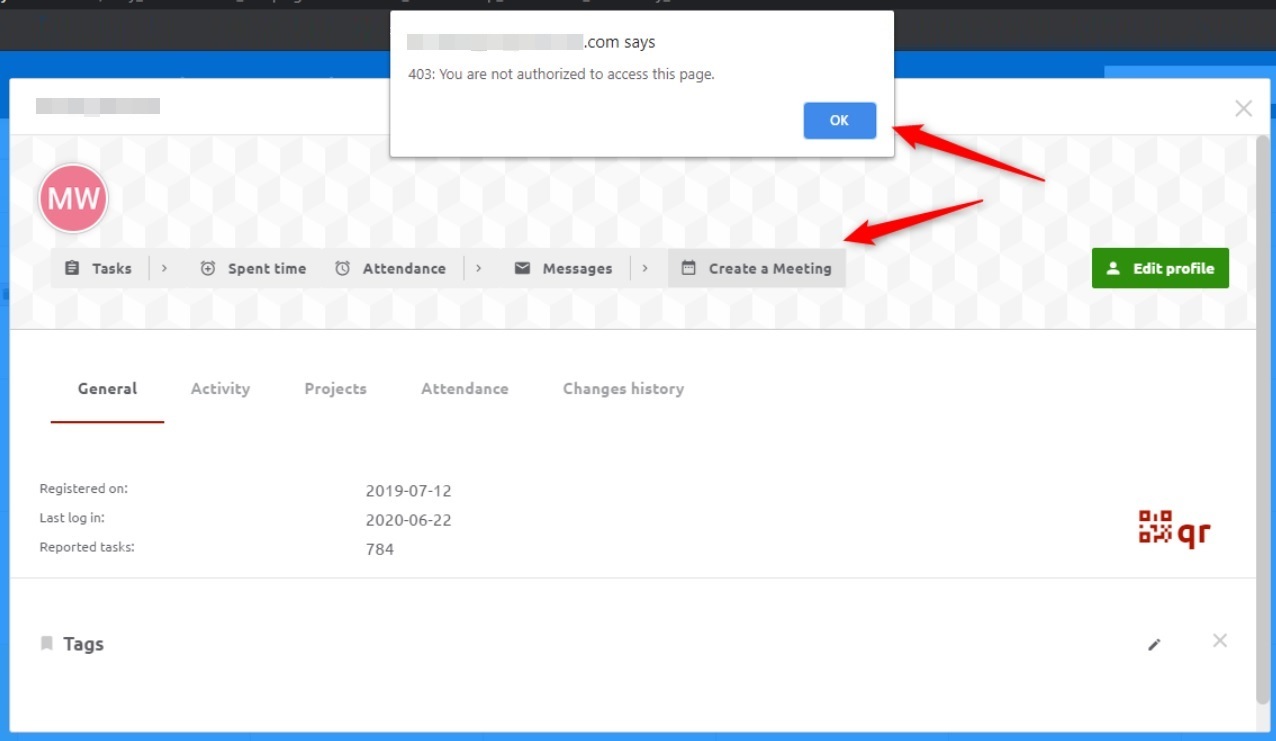
Task: Open the Tasks button with clipboard icon
Action: [99, 268]
